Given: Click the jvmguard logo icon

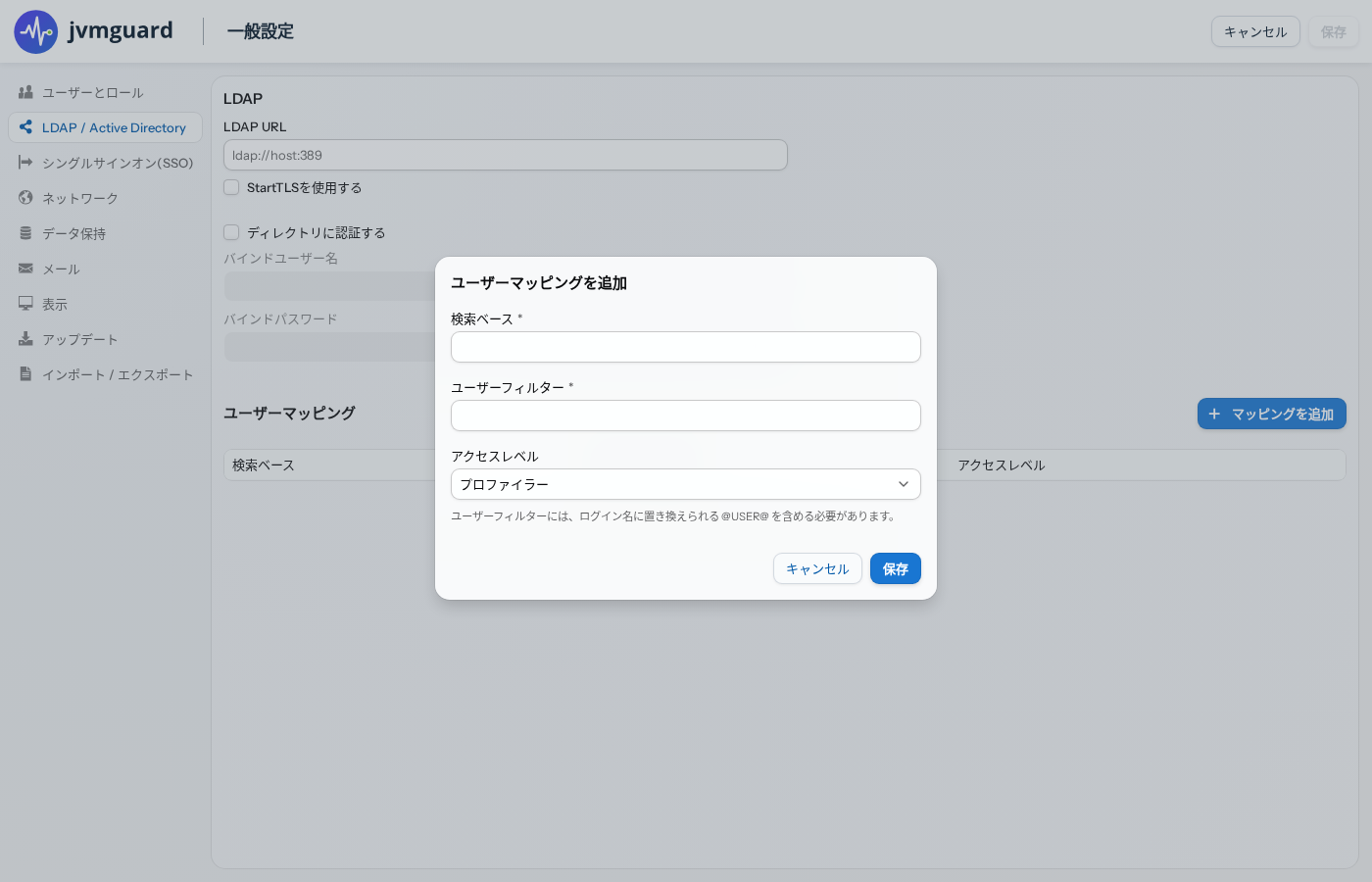Looking at the screenshot, I should [36, 31].
